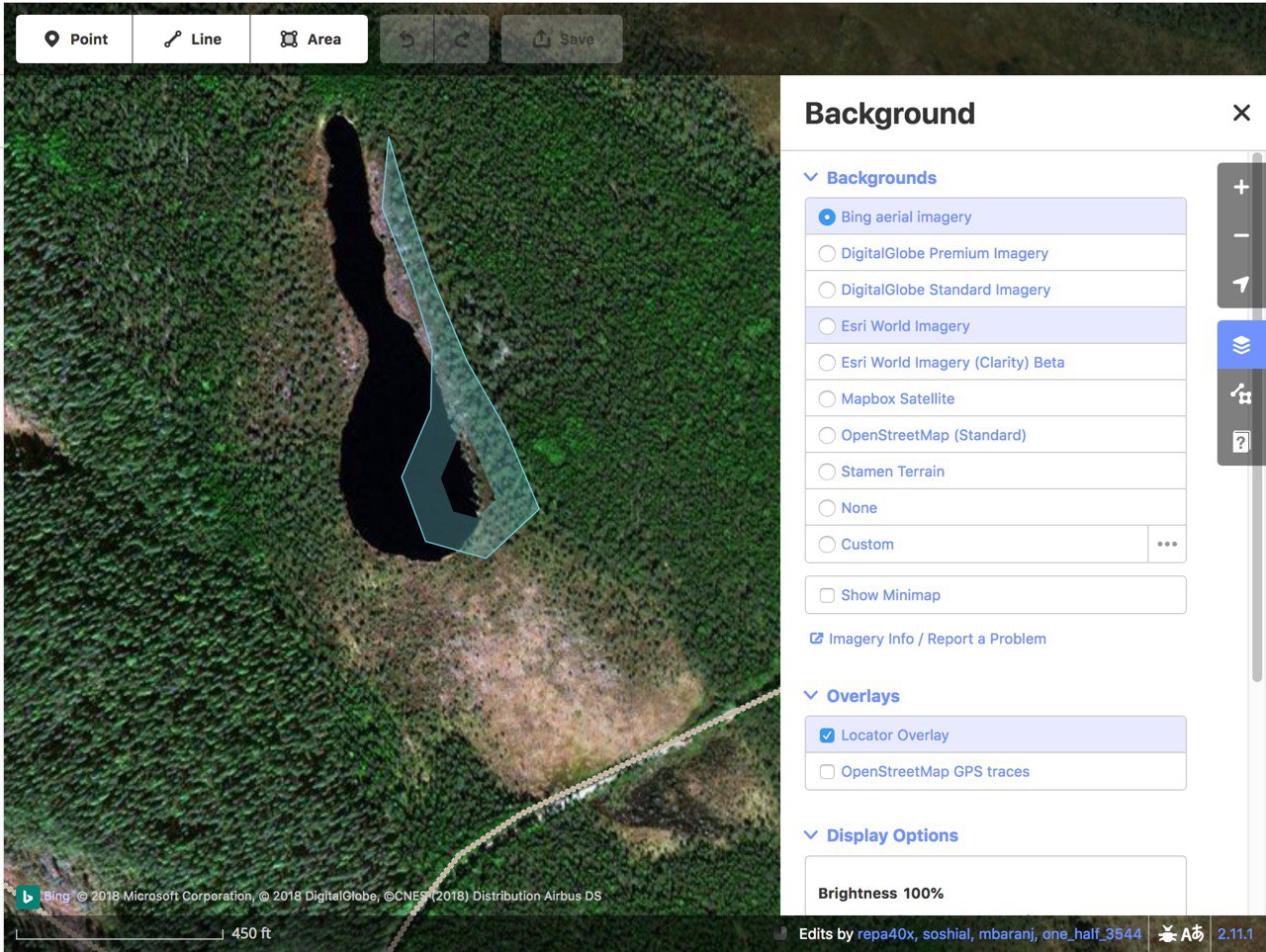Open the help icon
The height and width of the screenshot is (952, 1266).
point(1241,442)
